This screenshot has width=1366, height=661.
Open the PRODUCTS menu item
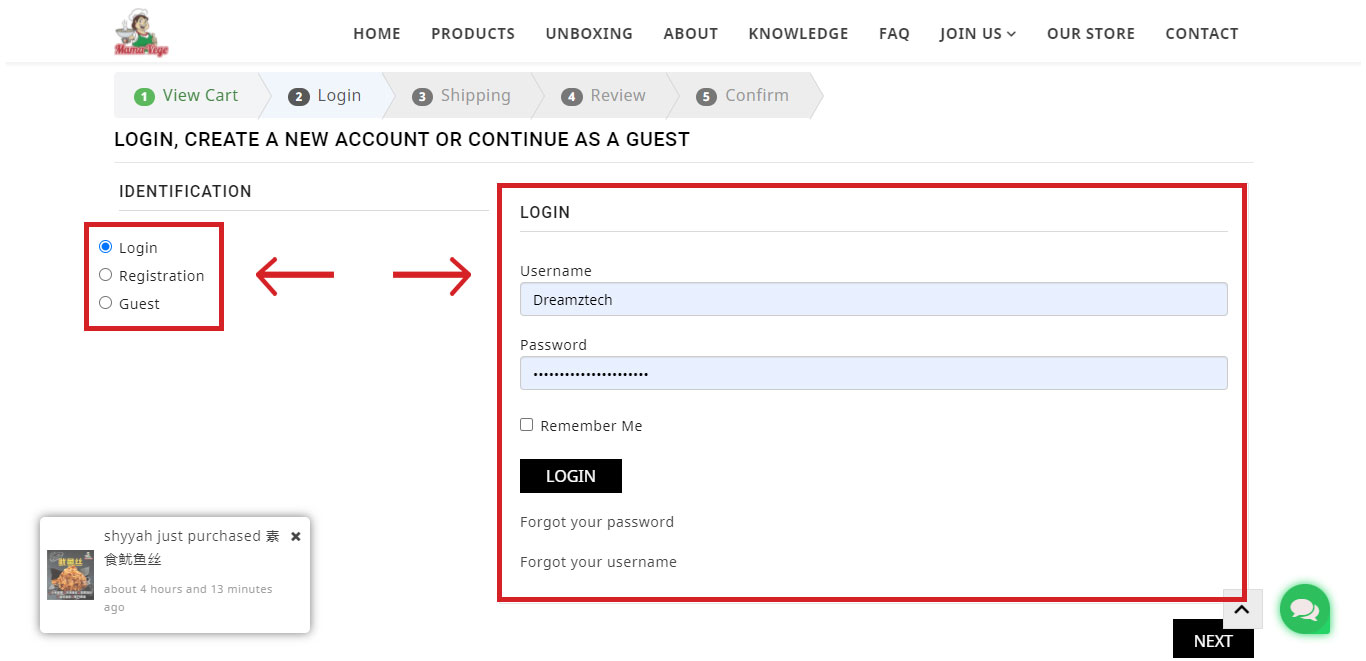[x=472, y=34]
